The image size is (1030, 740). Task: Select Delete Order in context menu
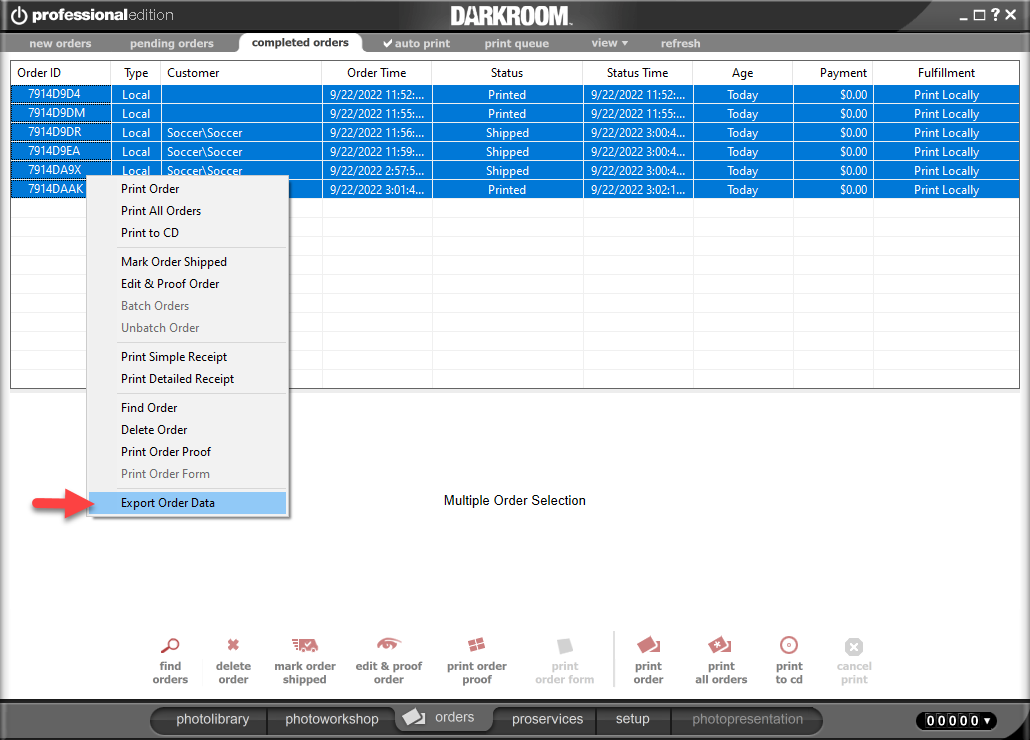click(x=188, y=429)
